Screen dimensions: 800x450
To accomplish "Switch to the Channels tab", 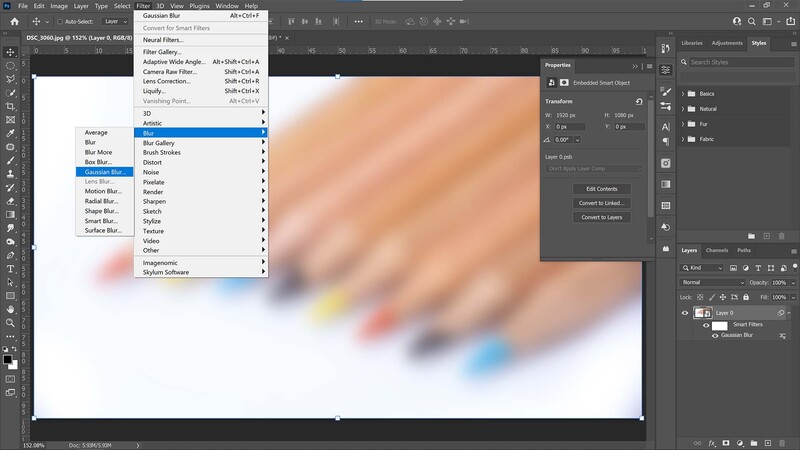I will pos(717,250).
